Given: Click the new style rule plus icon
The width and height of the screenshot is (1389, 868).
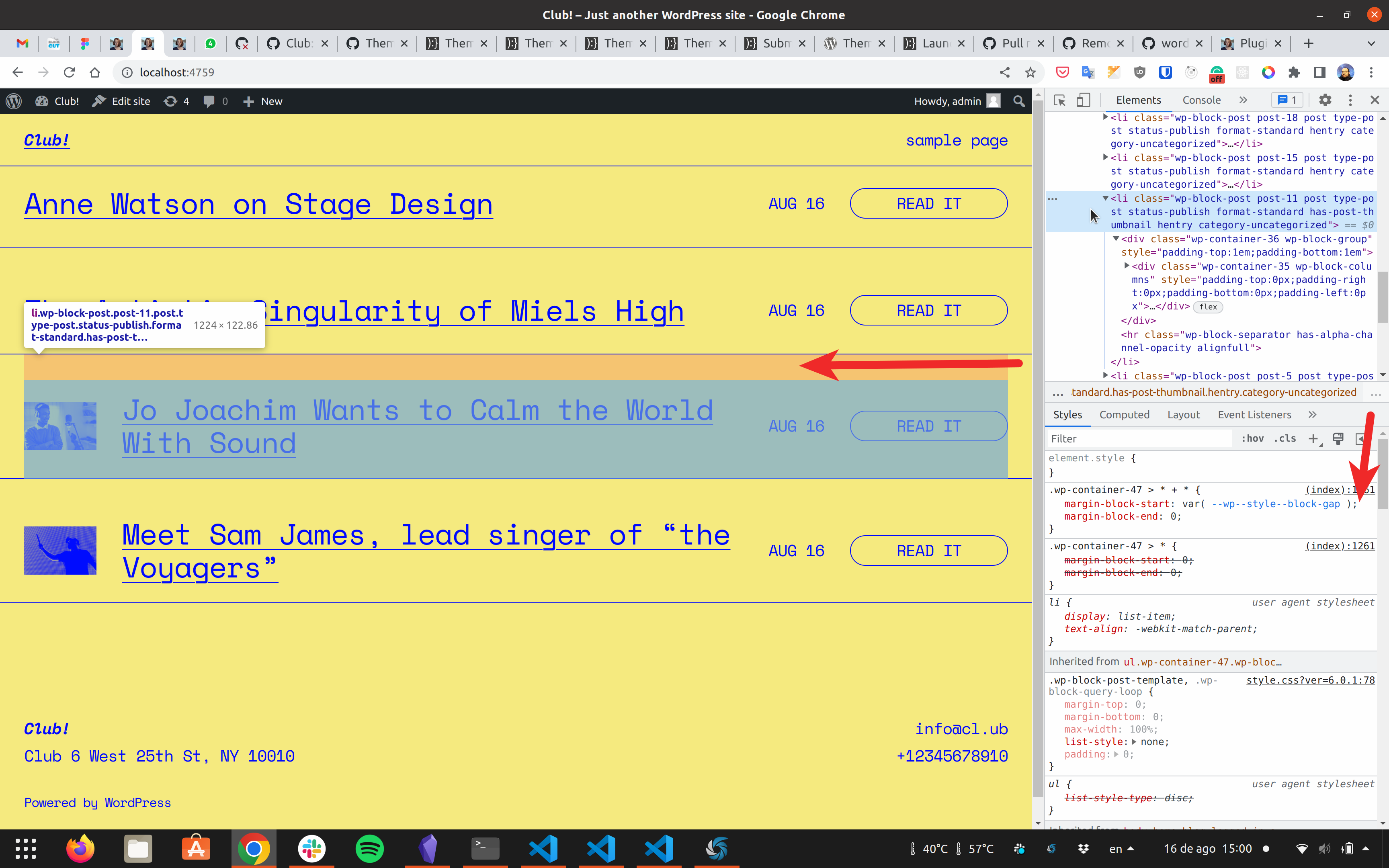Looking at the screenshot, I should 1313,438.
